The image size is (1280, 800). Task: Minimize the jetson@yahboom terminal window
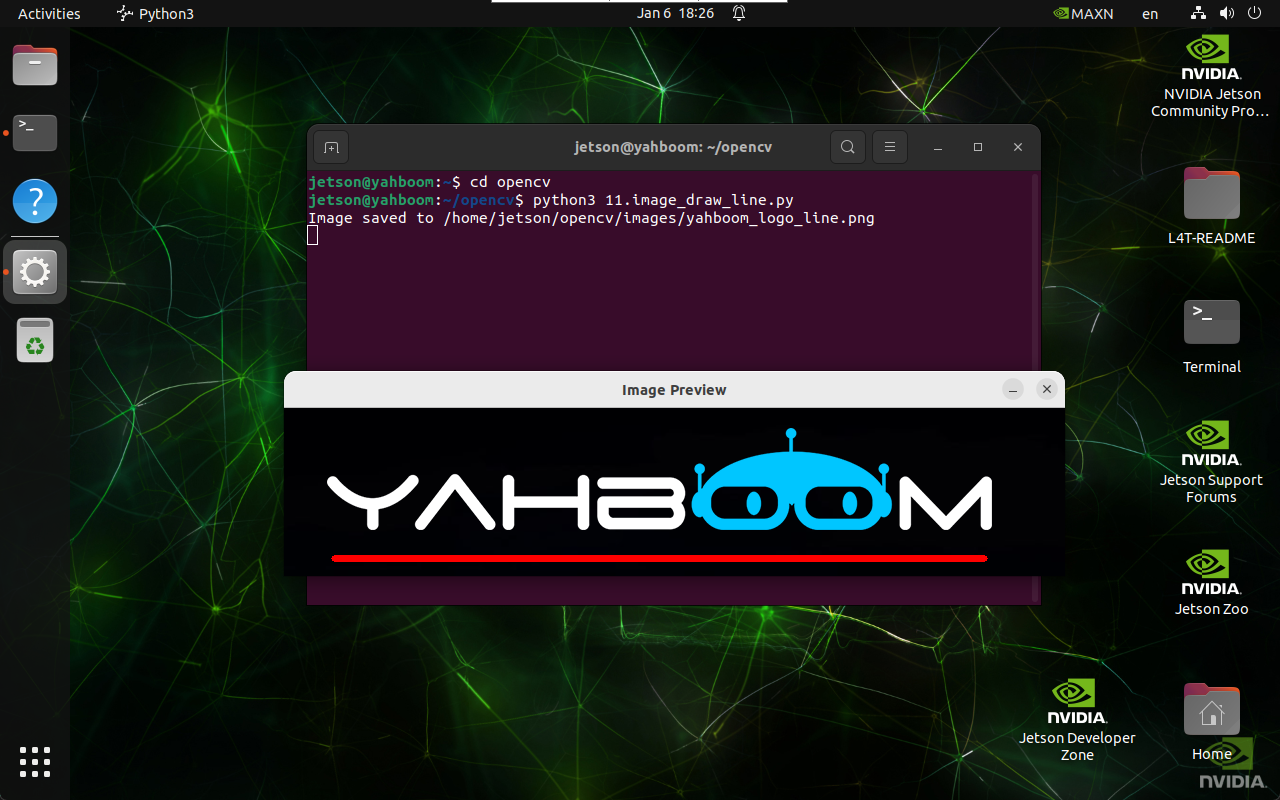pos(938,148)
